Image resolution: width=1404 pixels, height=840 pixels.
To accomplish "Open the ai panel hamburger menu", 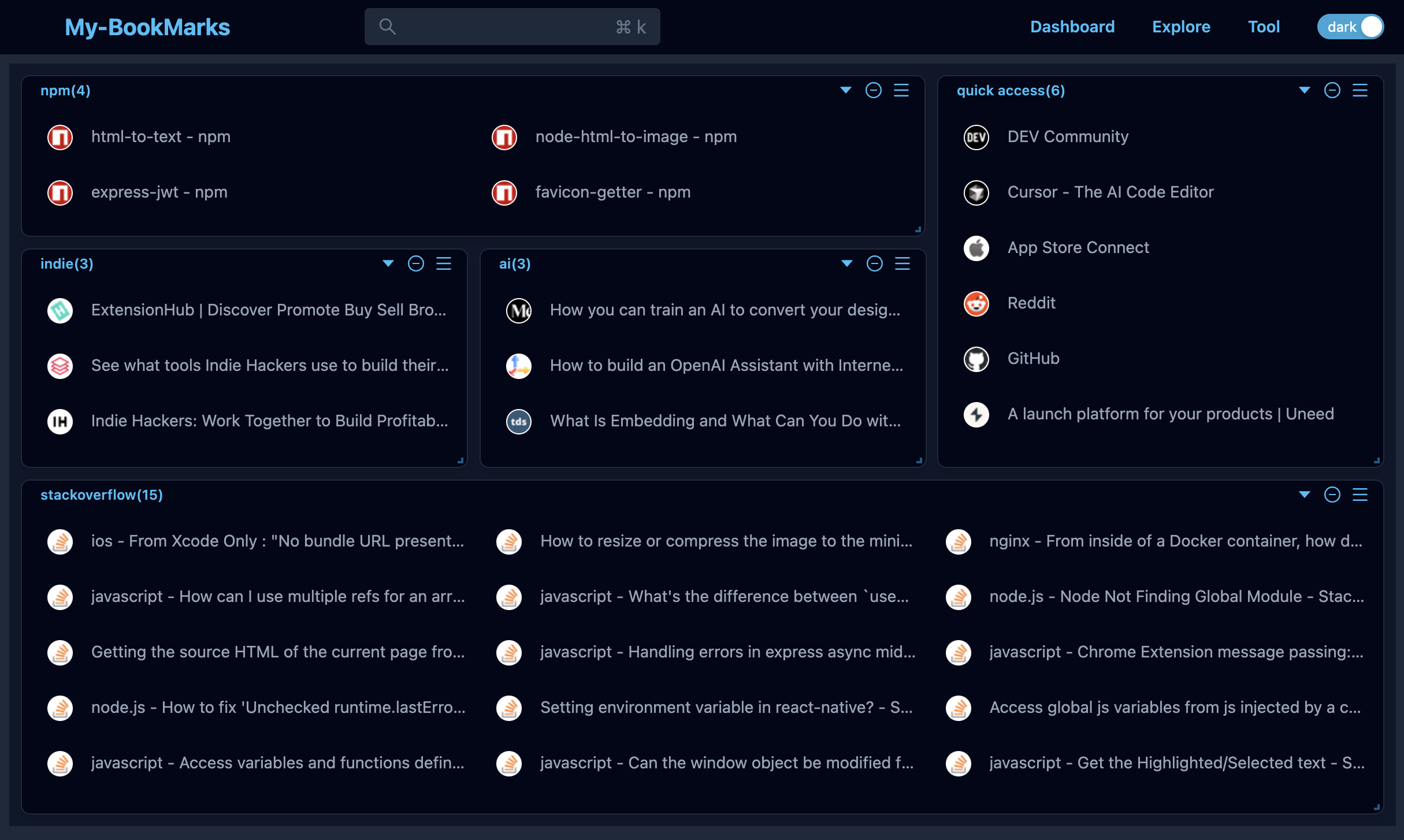I will pyautogui.click(x=902, y=263).
